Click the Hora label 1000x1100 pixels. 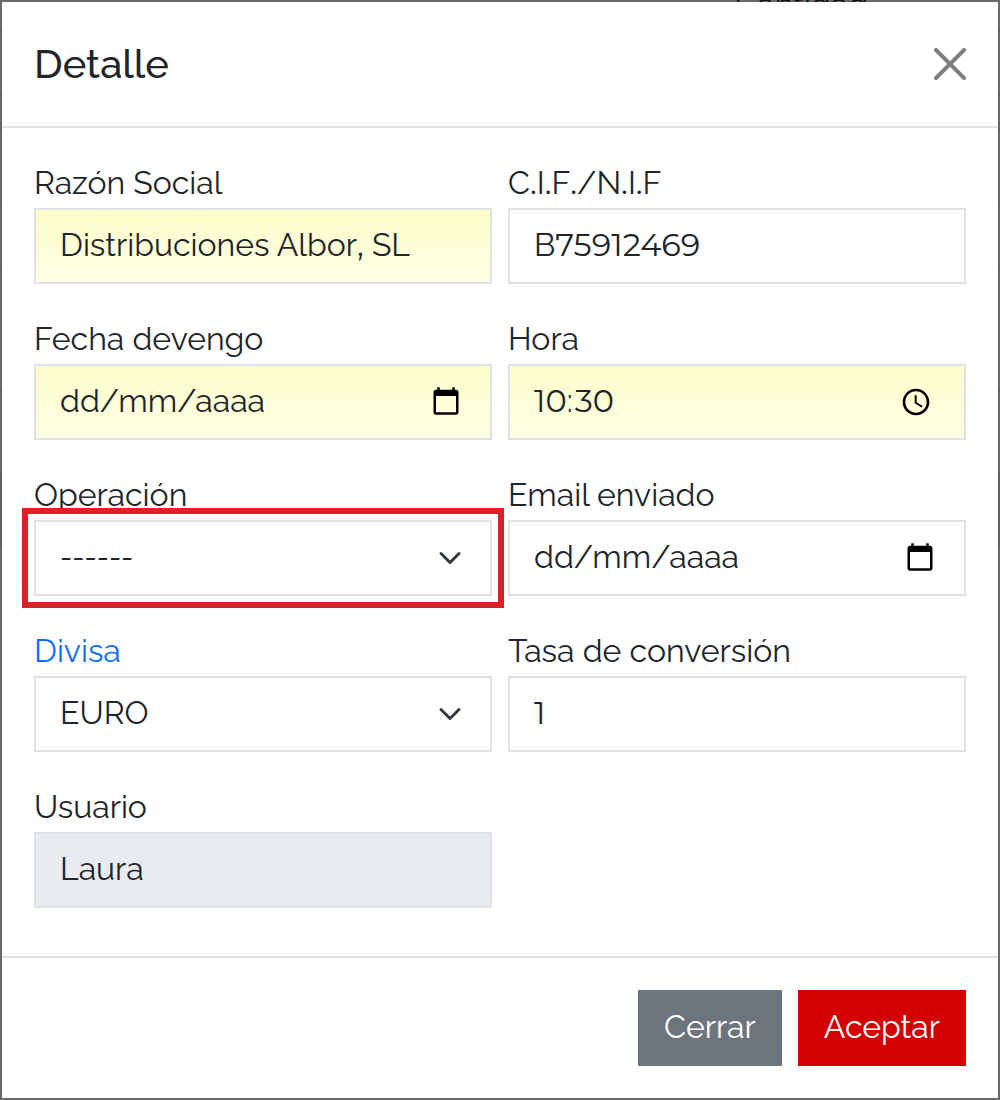(x=543, y=340)
